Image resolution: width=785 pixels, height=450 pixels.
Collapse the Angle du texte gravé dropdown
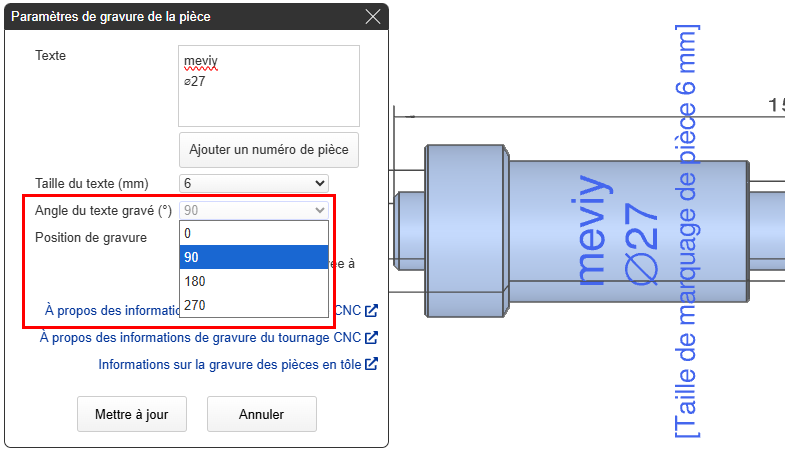[254, 210]
